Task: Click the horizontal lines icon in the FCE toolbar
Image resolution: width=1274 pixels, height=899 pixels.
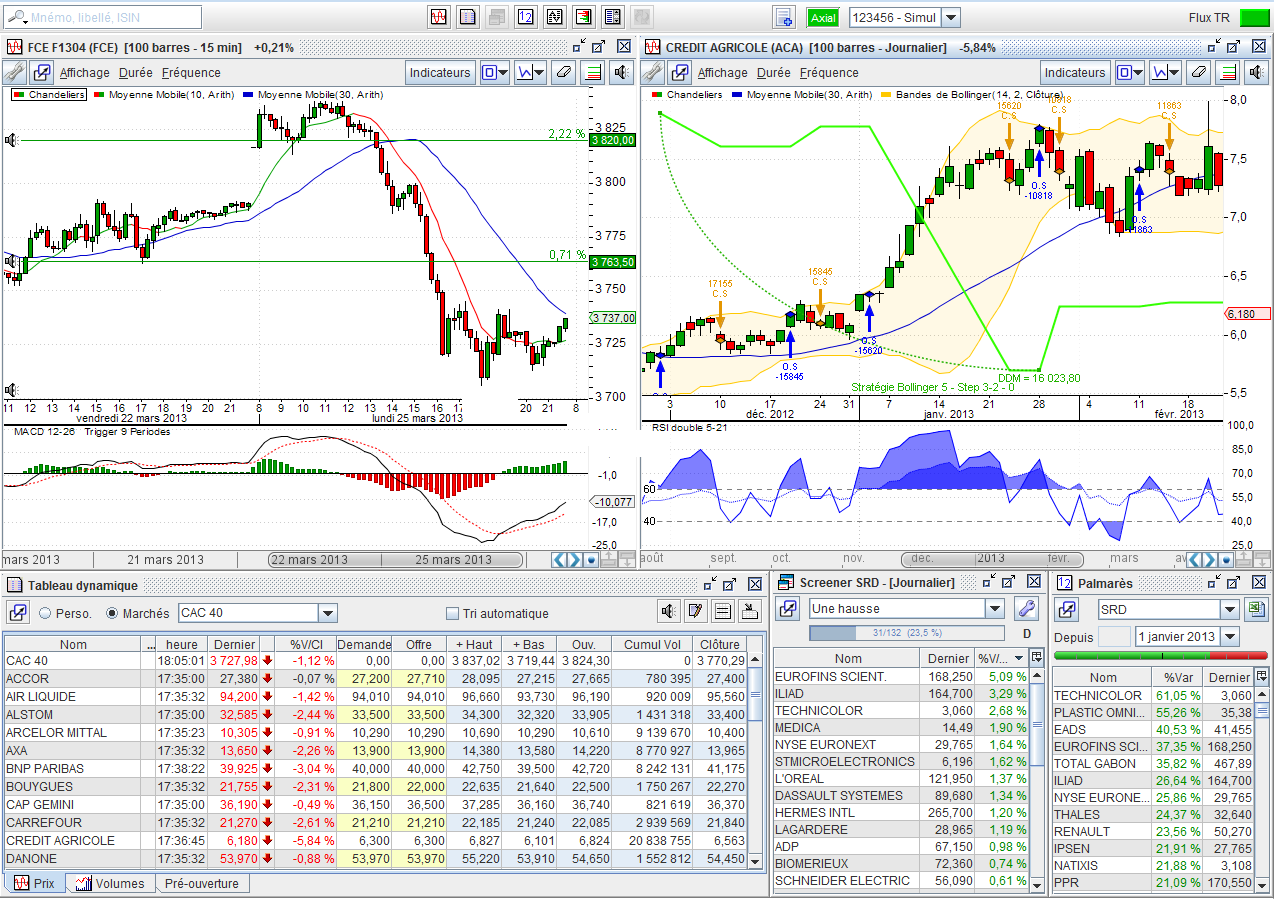Action: pos(593,72)
